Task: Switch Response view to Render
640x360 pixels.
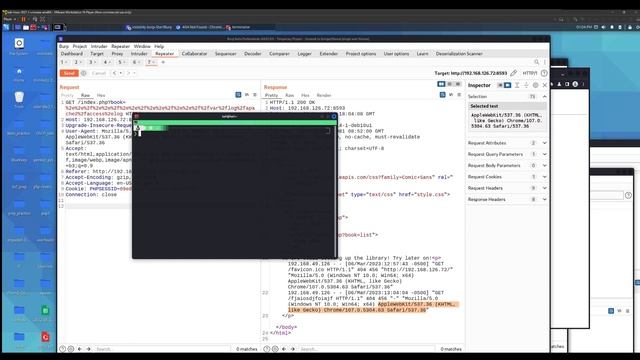Action: point(324,95)
